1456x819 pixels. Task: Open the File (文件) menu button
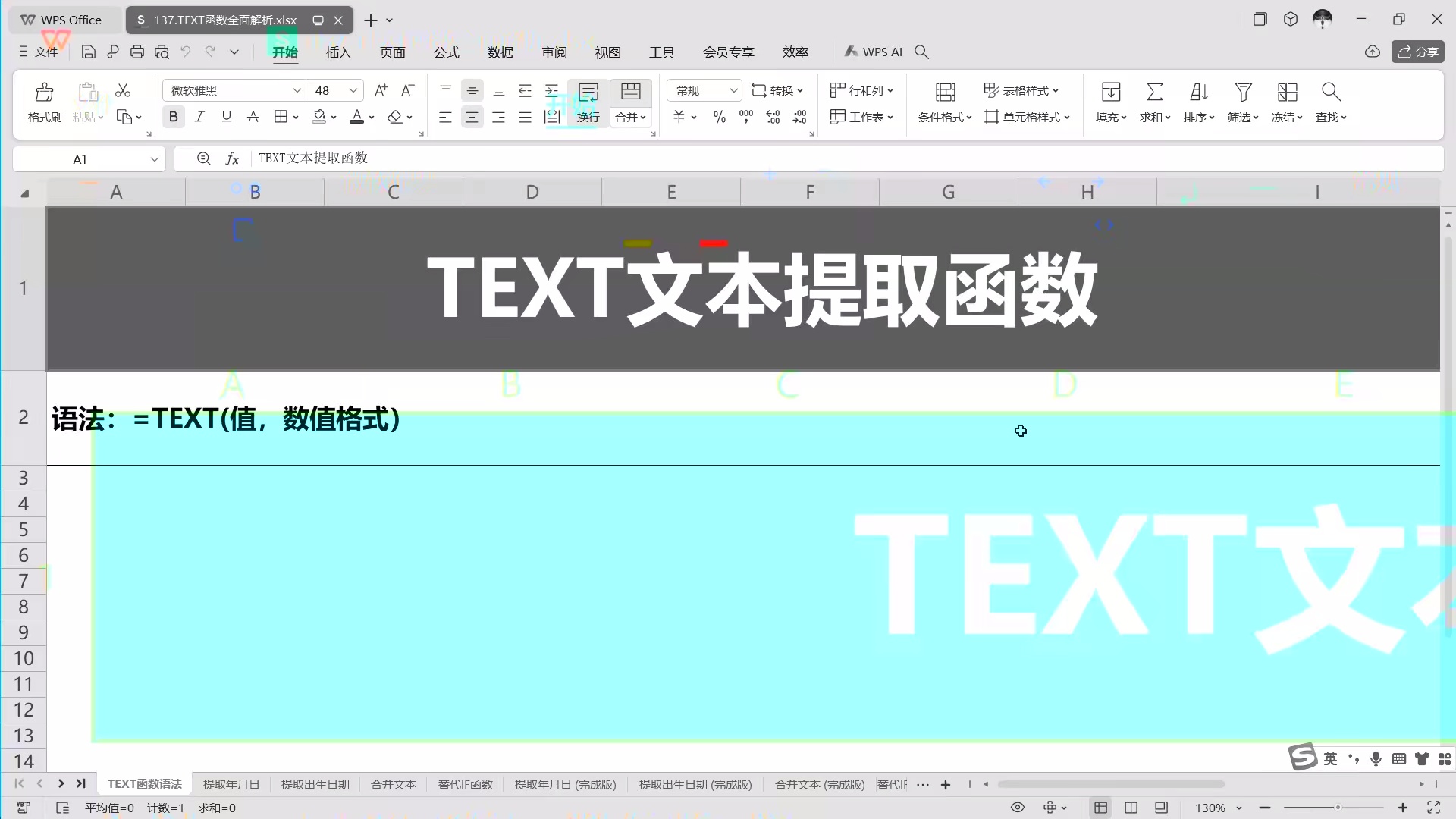pos(38,52)
